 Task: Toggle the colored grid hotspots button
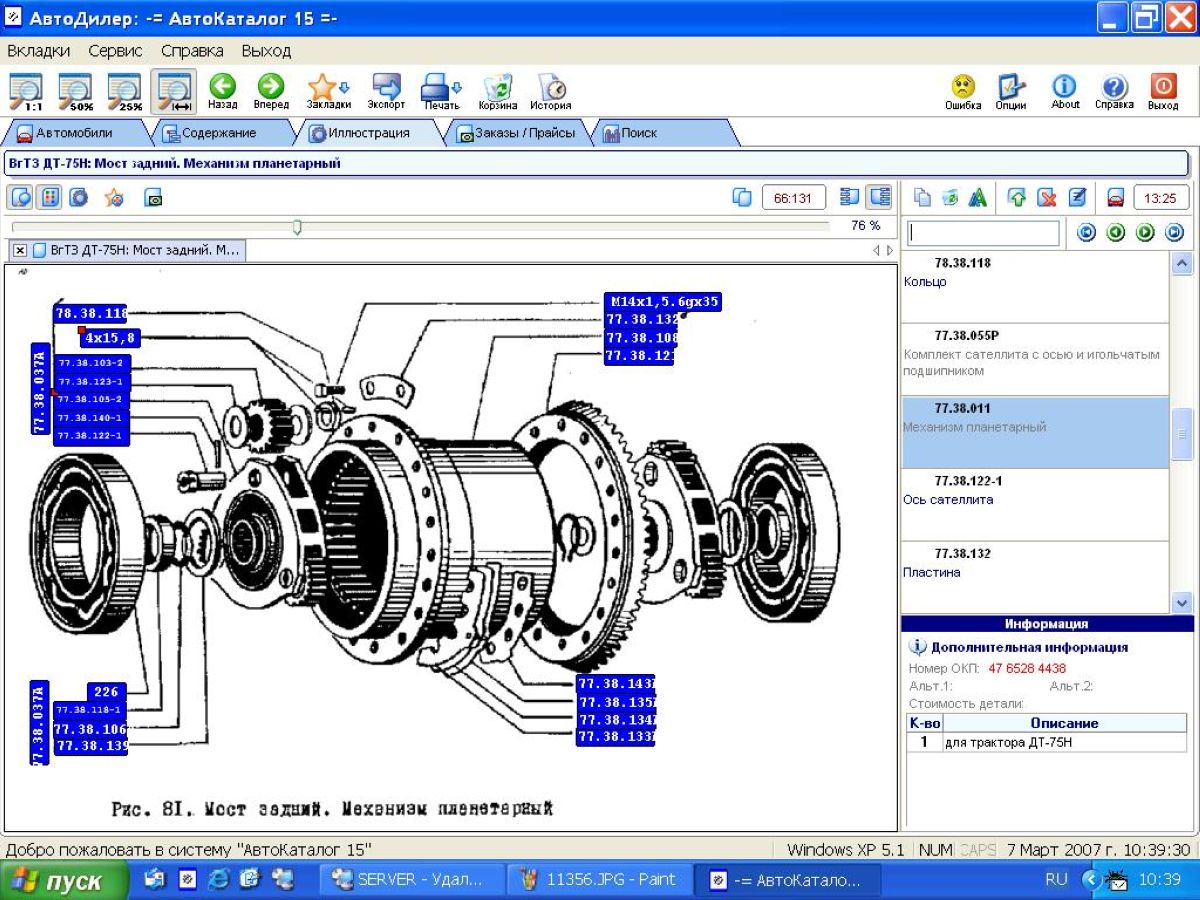tap(48, 198)
